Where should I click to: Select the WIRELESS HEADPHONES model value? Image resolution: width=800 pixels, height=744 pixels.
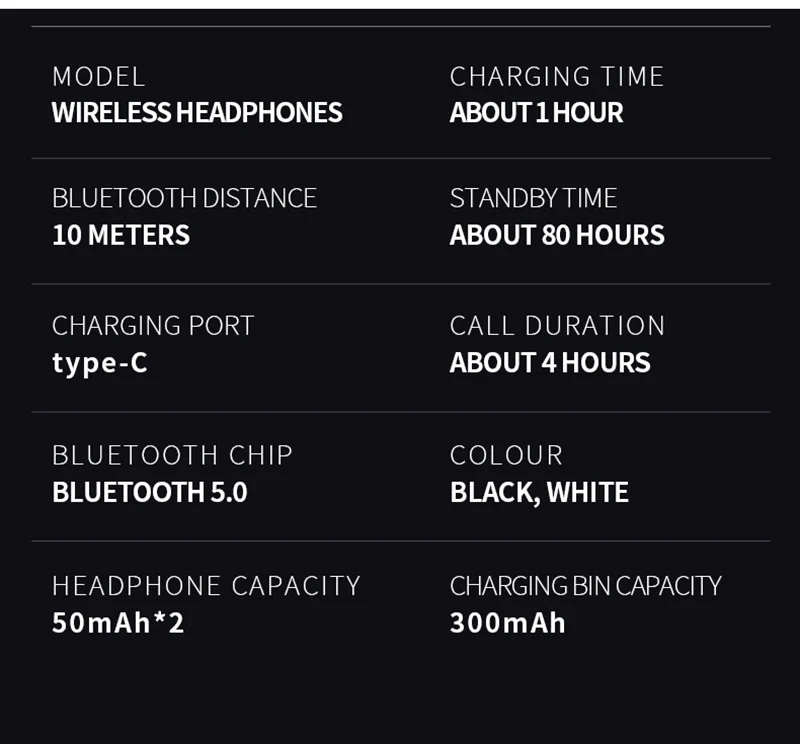197,112
